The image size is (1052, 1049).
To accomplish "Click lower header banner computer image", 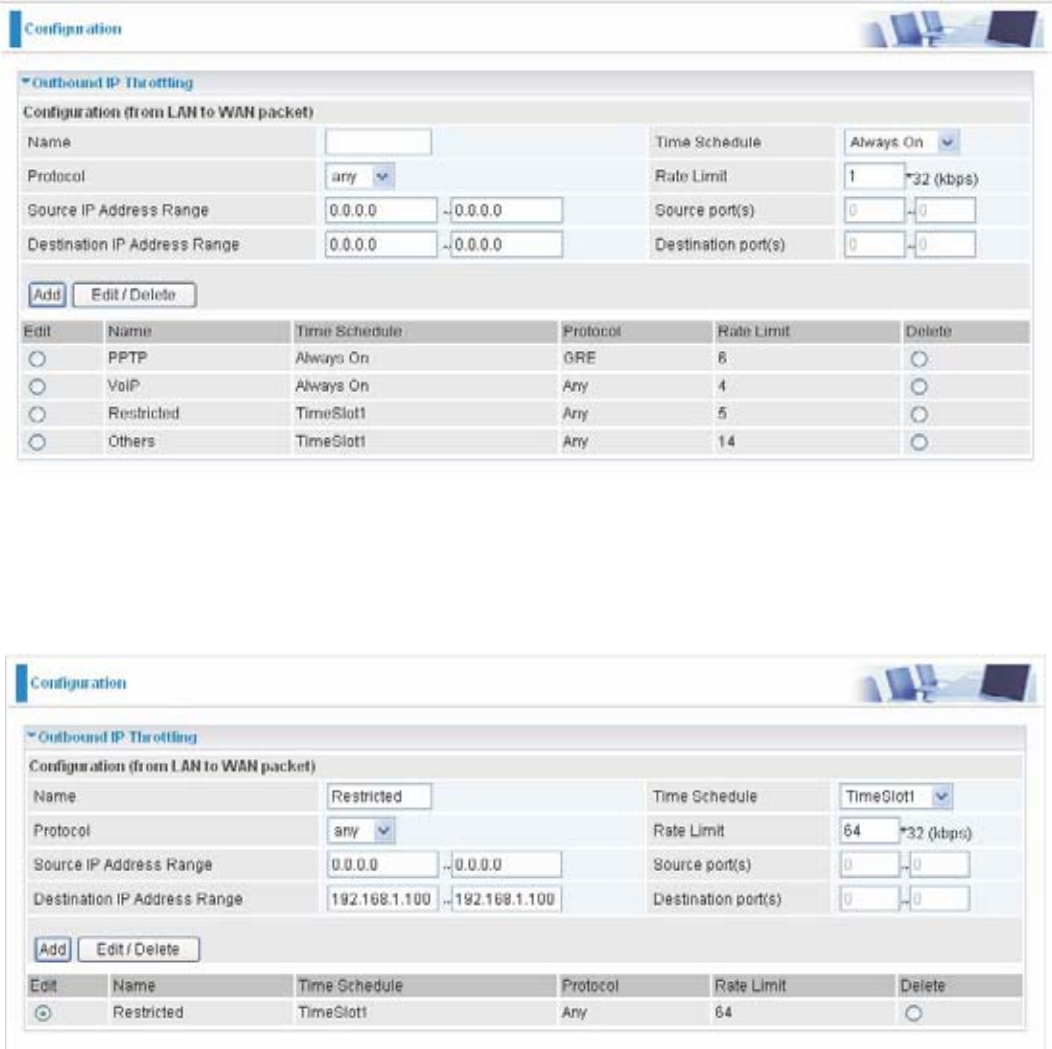I will pos(945,683).
